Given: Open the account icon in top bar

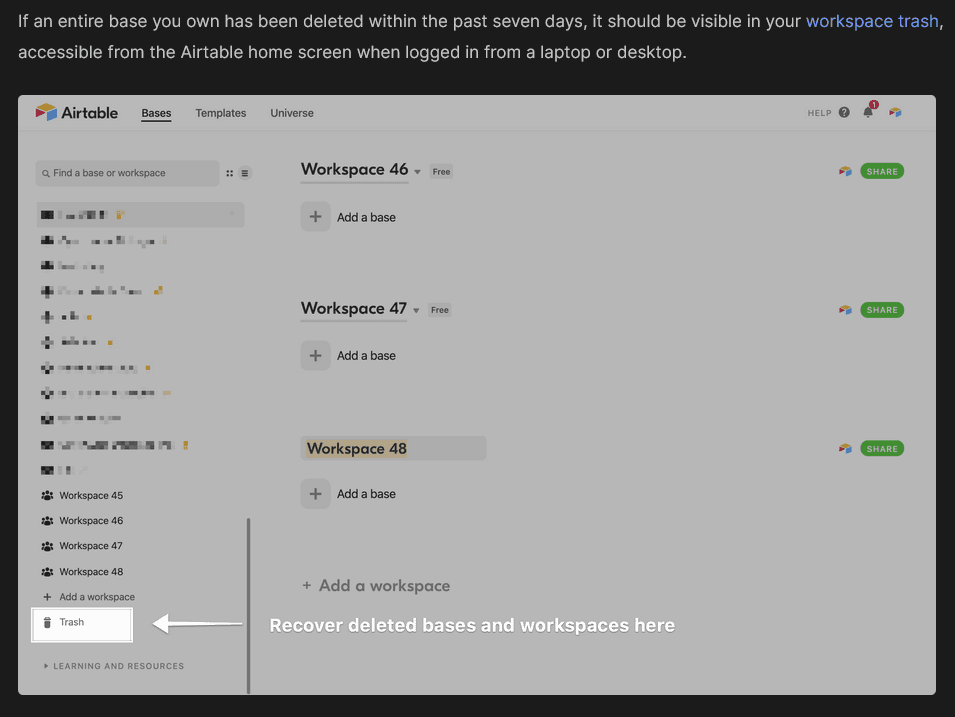Looking at the screenshot, I should (895, 113).
